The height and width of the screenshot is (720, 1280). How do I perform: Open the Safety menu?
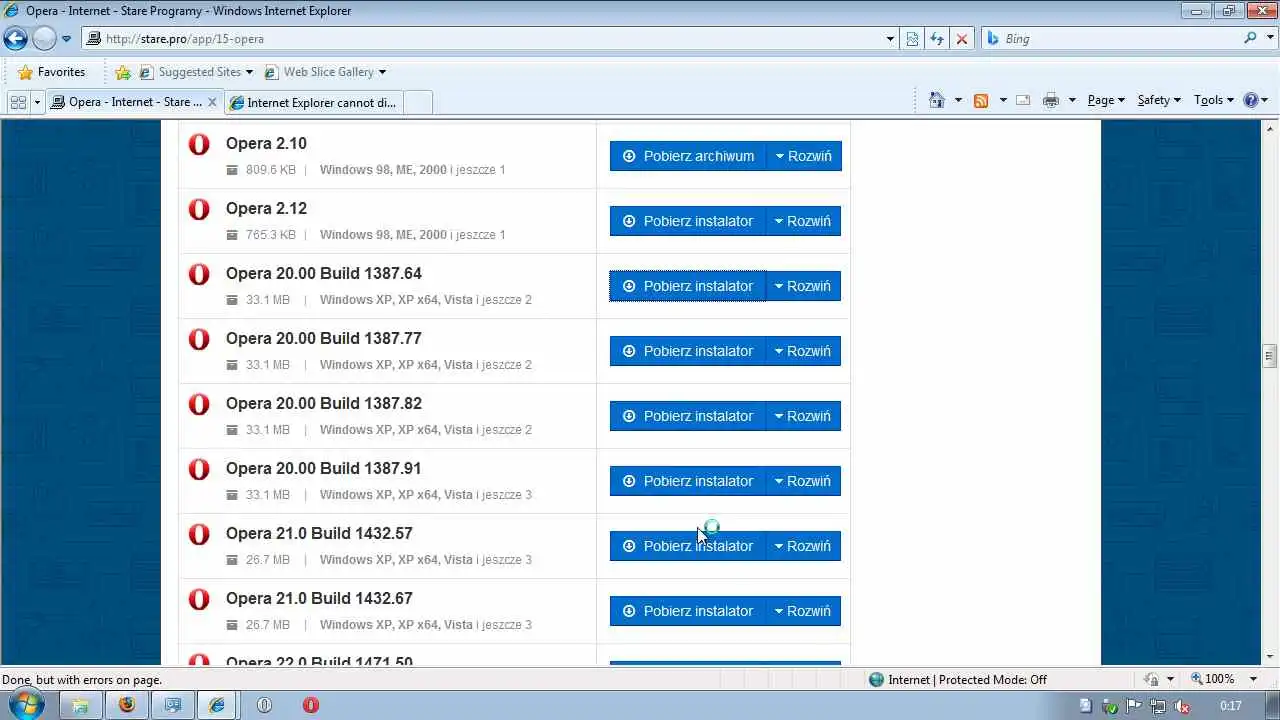coord(1159,100)
